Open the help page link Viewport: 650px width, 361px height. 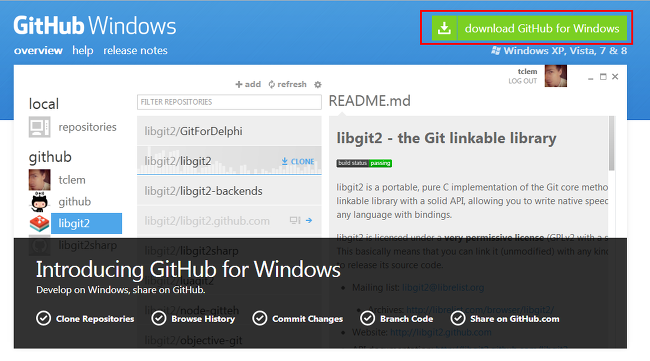pos(82,51)
